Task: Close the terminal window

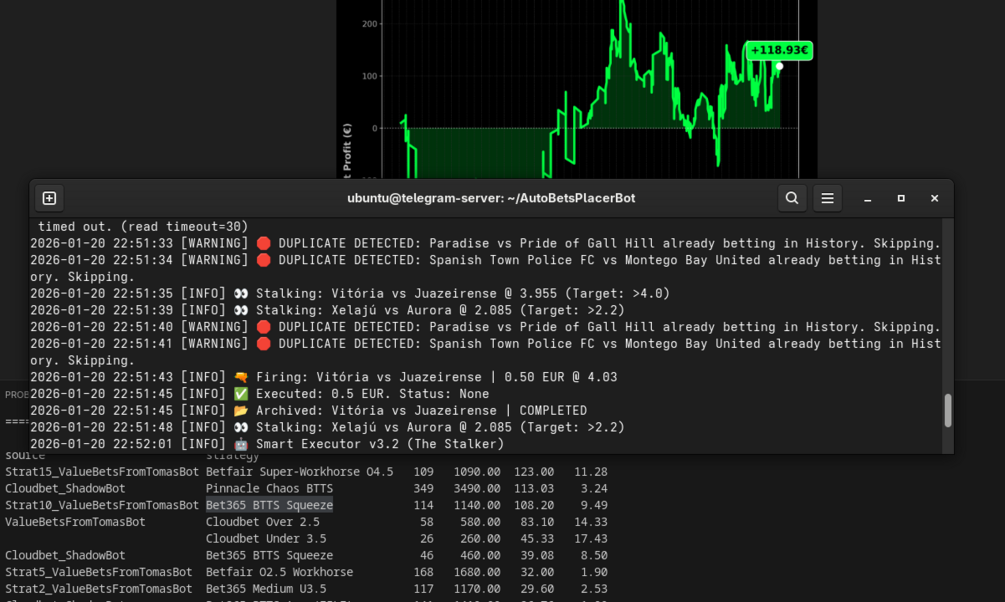Action: (934, 199)
